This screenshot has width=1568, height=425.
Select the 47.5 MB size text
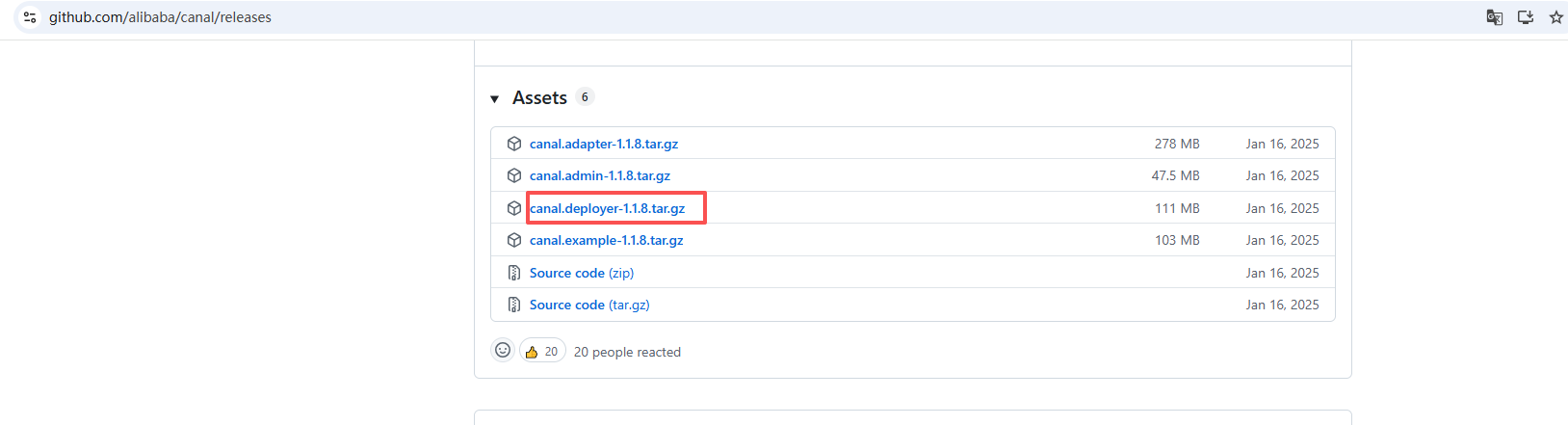point(1175,175)
